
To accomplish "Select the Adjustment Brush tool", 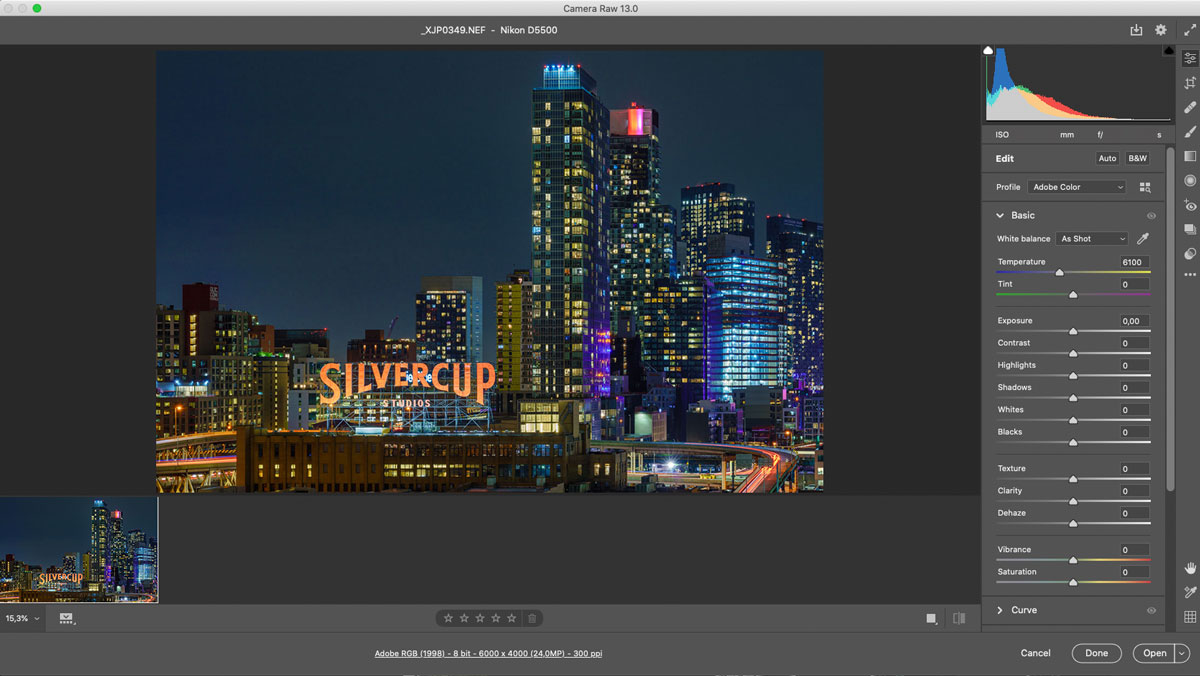I will pyautogui.click(x=1190, y=132).
